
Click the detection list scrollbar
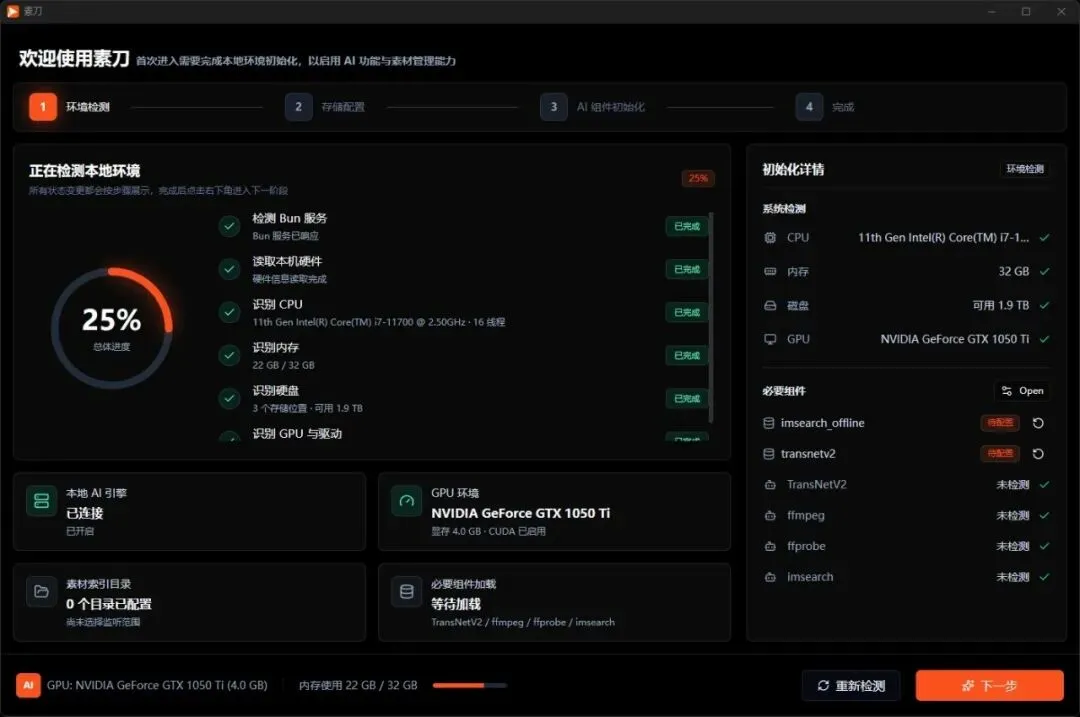pyautogui.click(x=710, y=318)
